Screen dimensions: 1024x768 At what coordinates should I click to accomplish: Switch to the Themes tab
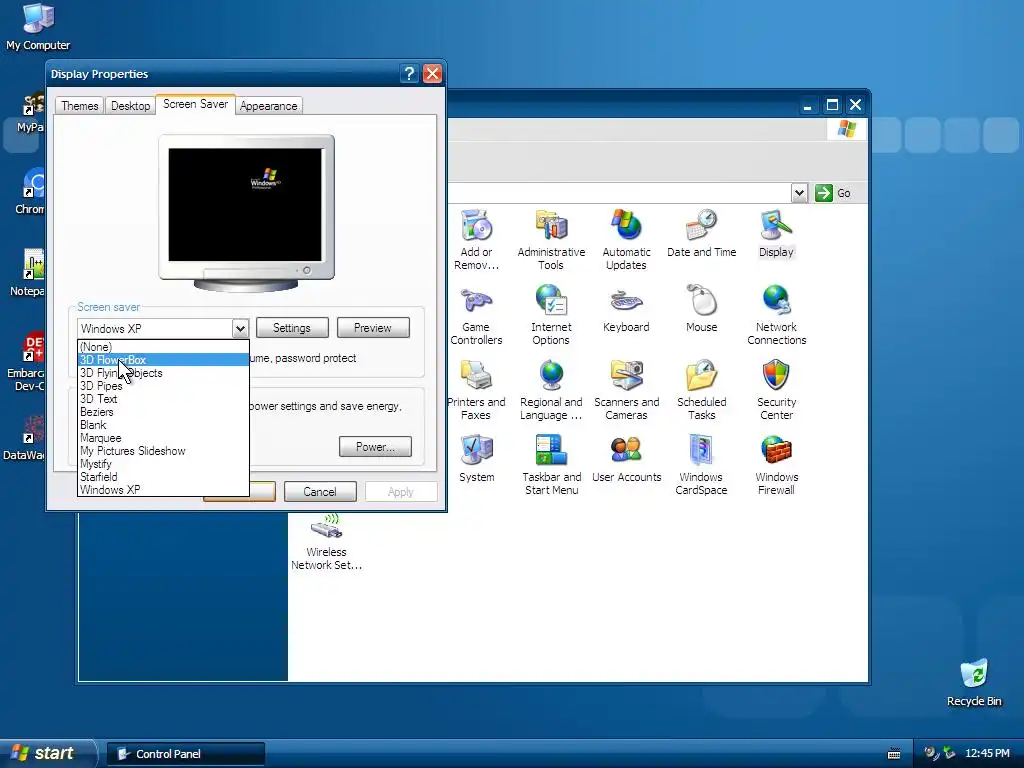pyautogui.click(x=80, y=106)
